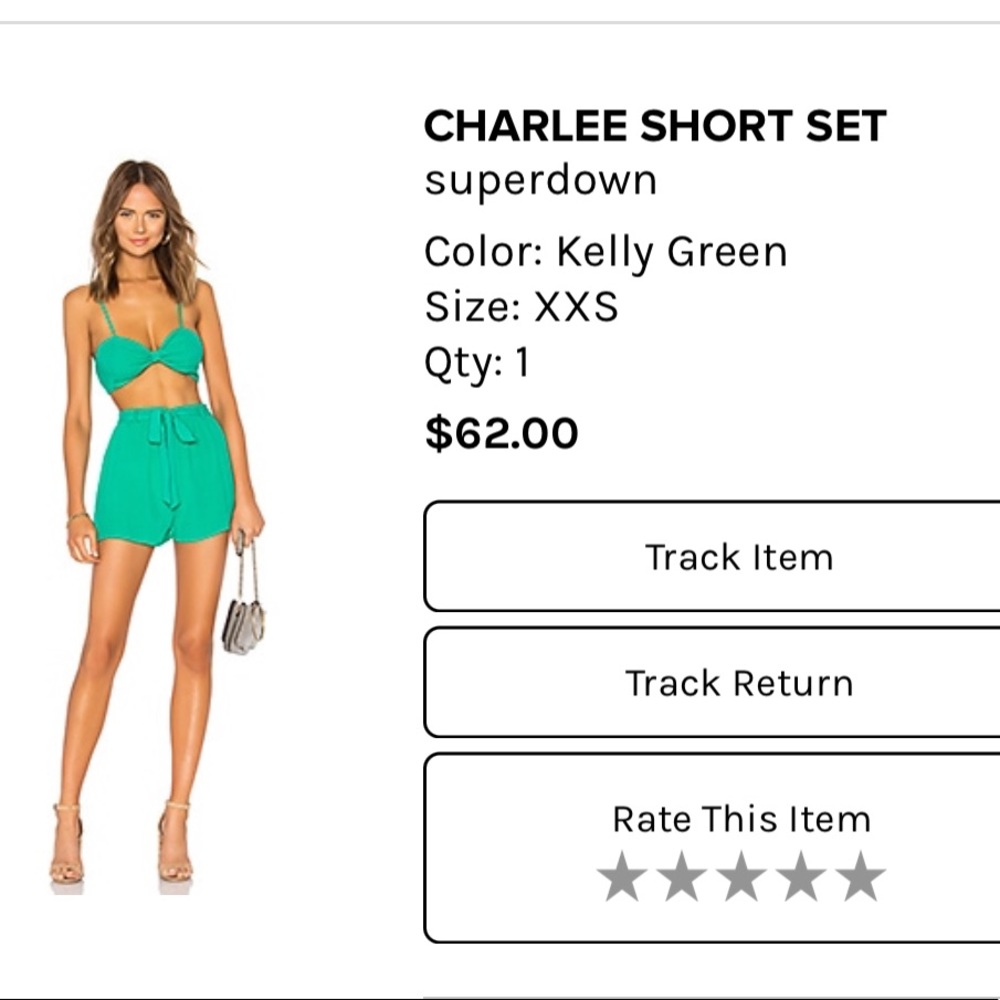
Task: Select the Kelly Green color label
Action: [x=605, y=251]
